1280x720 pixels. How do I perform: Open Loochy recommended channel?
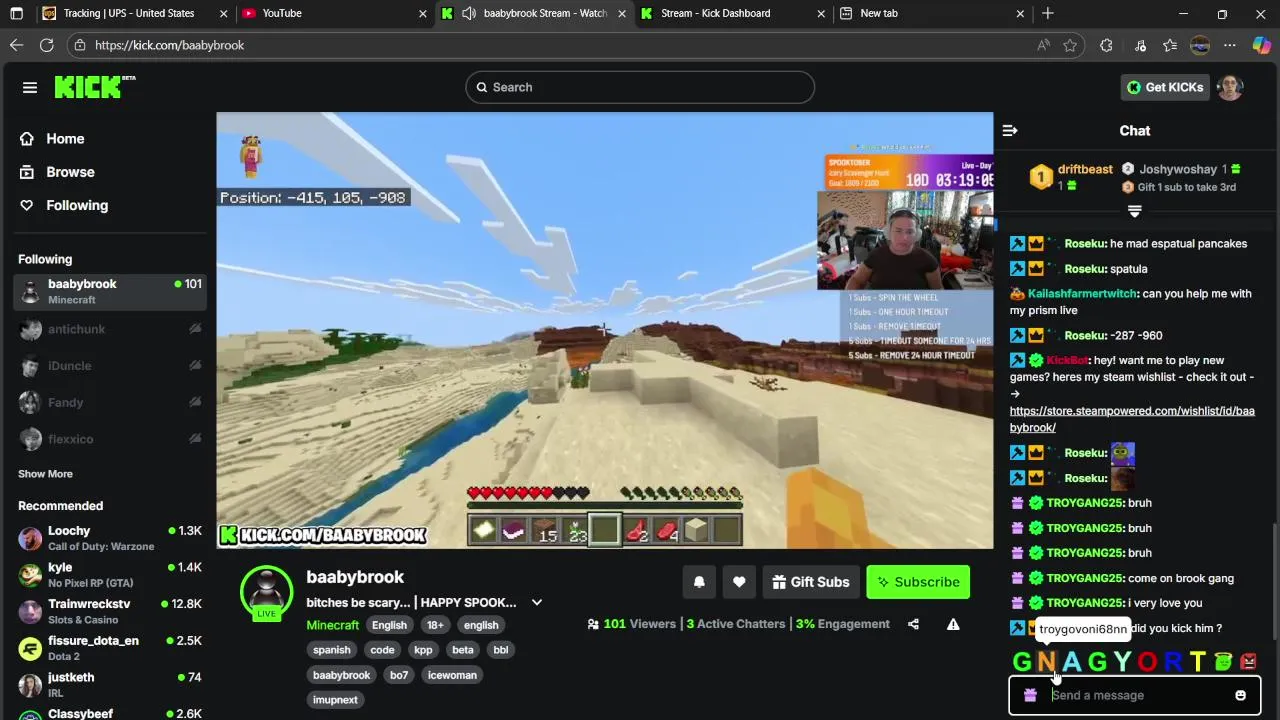110,538
